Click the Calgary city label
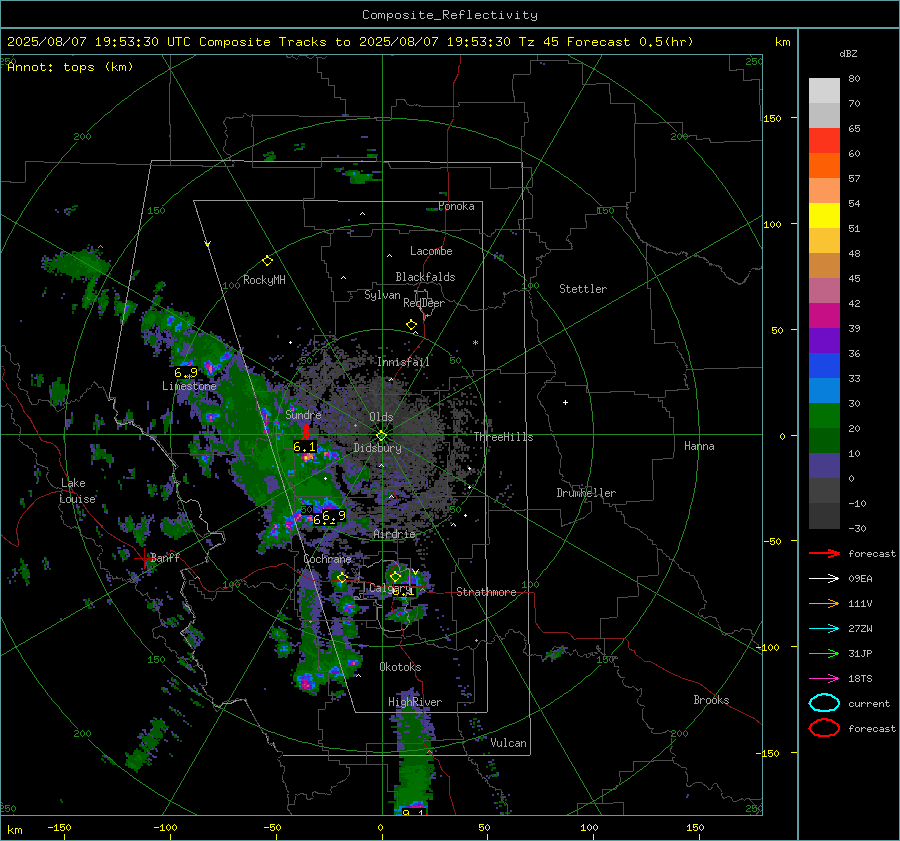 click(390, 588)
